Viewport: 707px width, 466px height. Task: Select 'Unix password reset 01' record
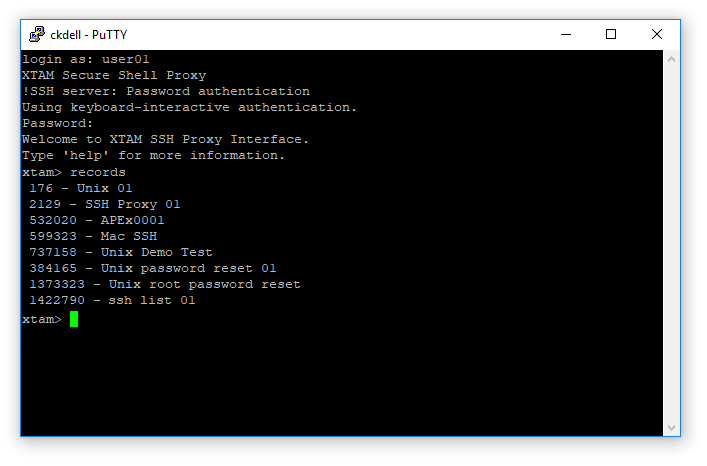click(x=153, y=268)
